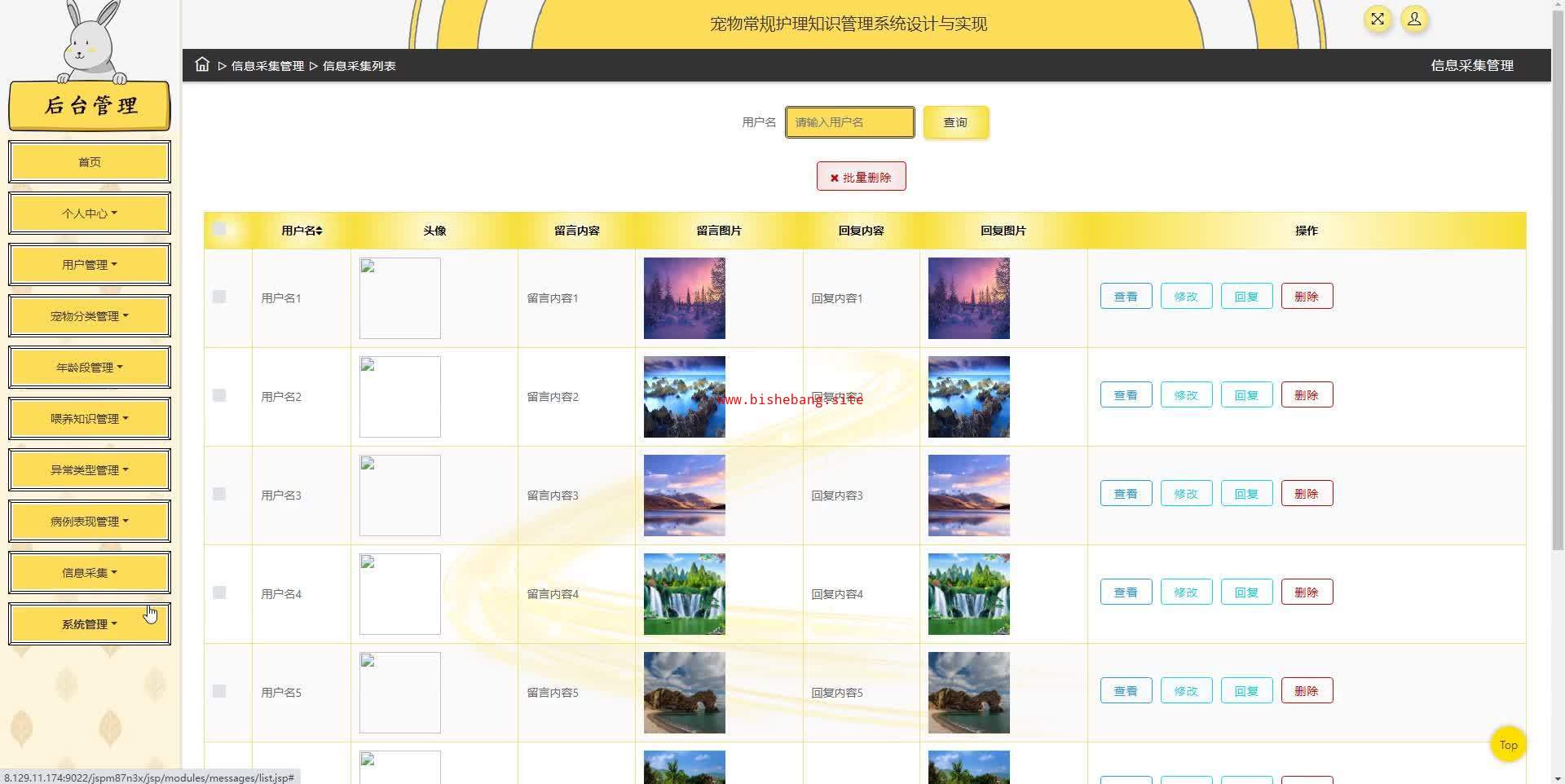This screenshot has height=784, width=1565.
Task: View details for 用户名3 with 查看
Action: (x=1126, y=494)
